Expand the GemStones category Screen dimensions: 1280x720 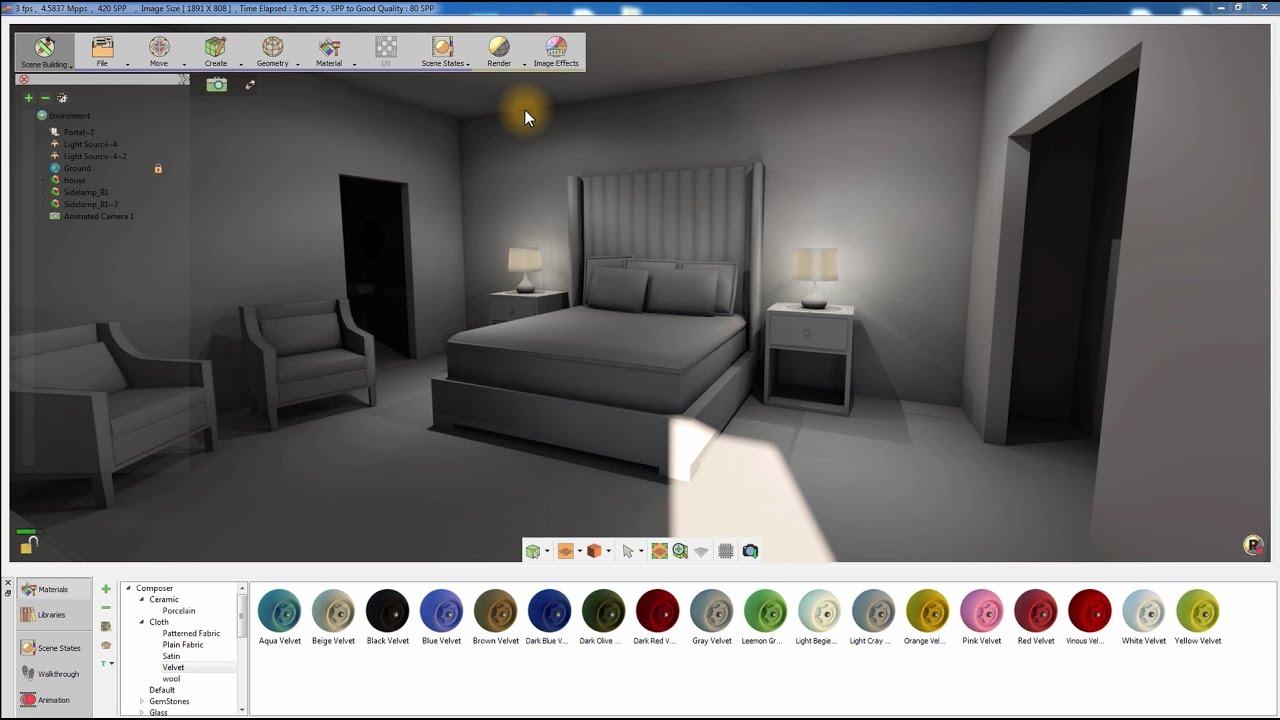[142, 701]
